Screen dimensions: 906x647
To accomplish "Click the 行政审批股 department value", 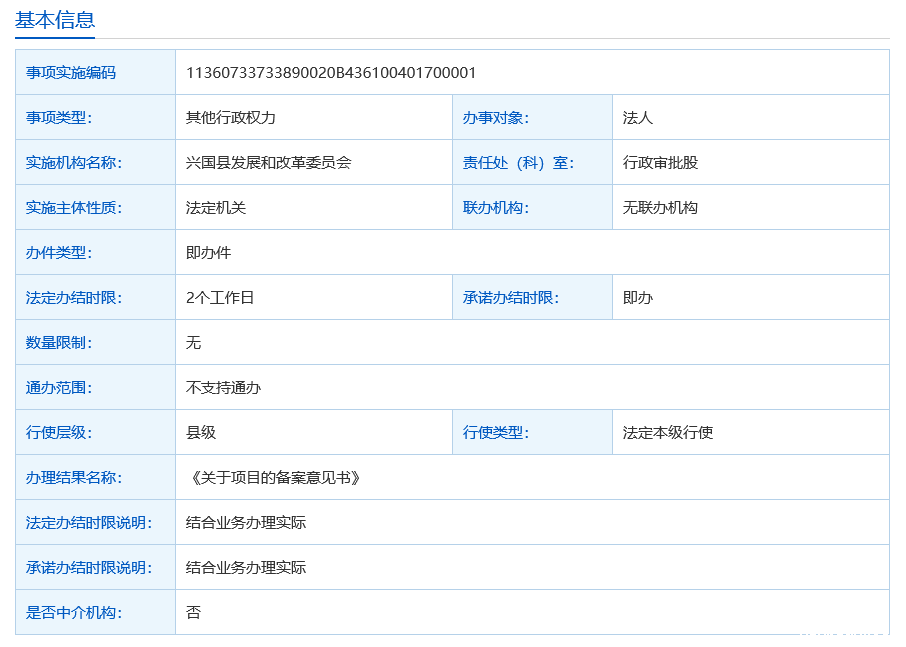I will [x=660, y=163].
